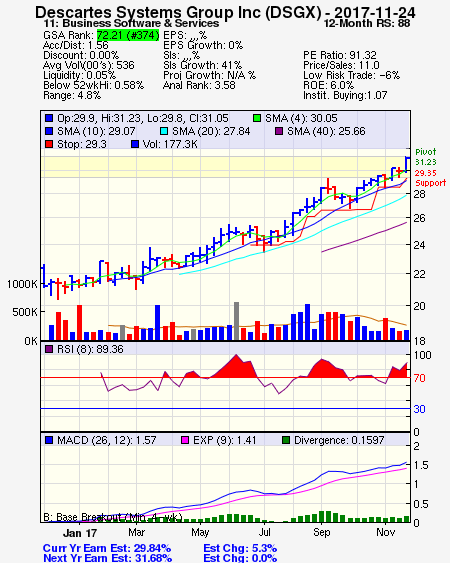Click the highlighted GSA Rank value 72.21 (#374)
The width and height of the screenshot is (450, 563).
pos(128,35)
